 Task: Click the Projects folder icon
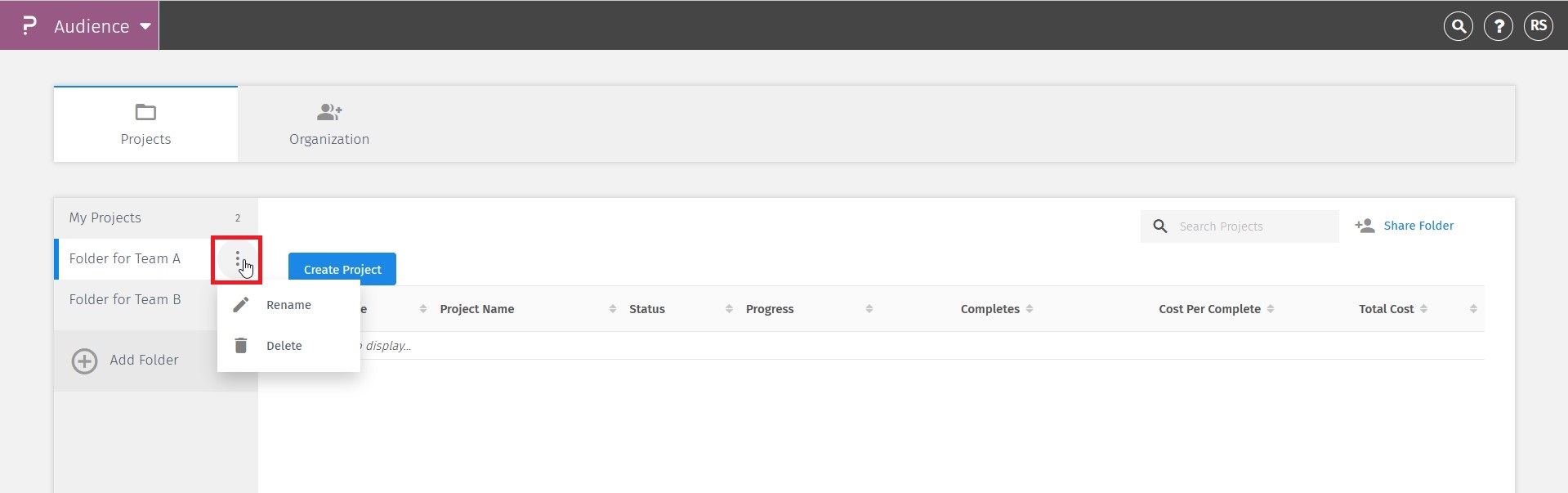coord(145,113)
